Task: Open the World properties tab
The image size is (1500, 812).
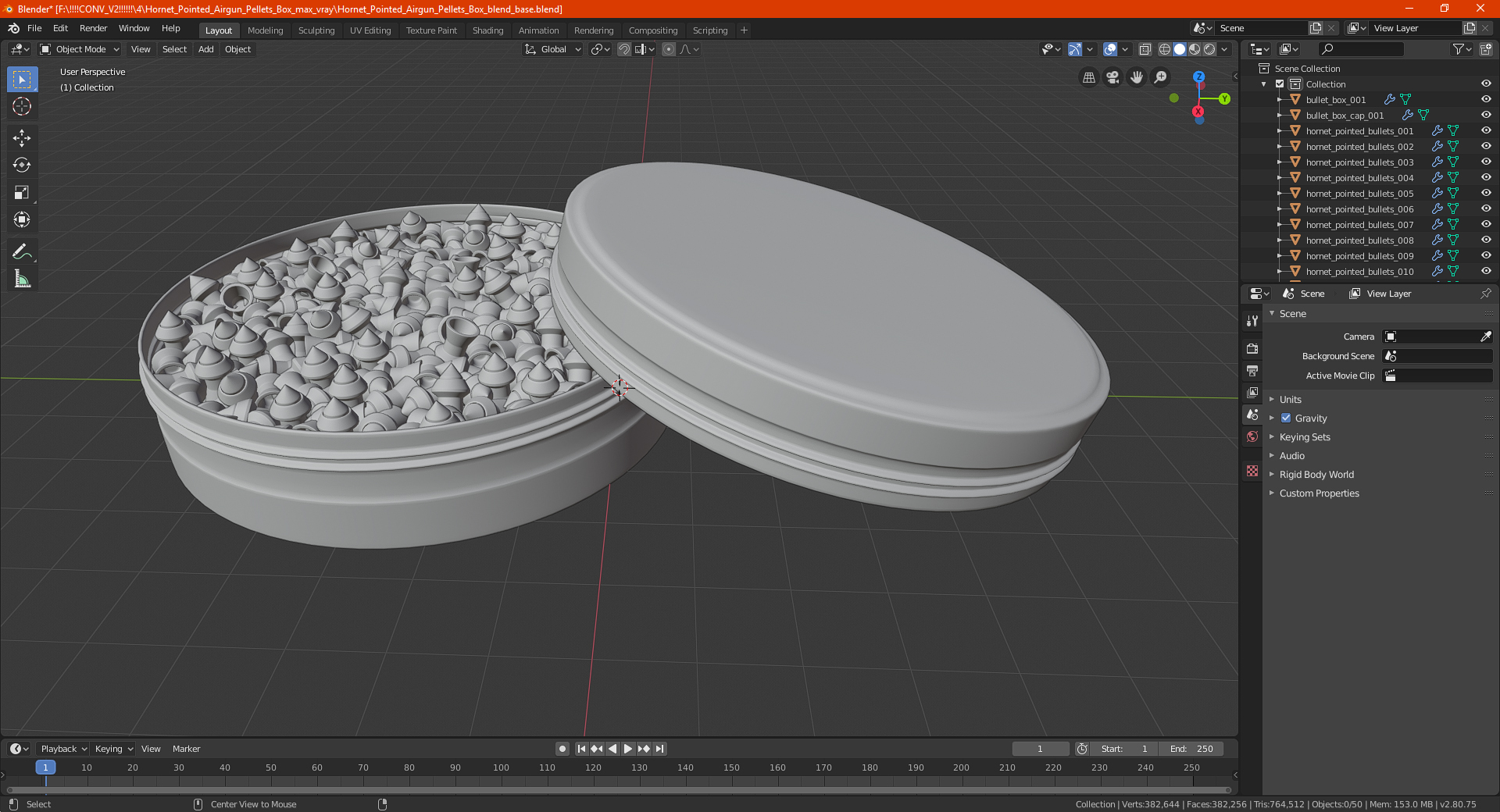Action: [x=1252, y=436]
